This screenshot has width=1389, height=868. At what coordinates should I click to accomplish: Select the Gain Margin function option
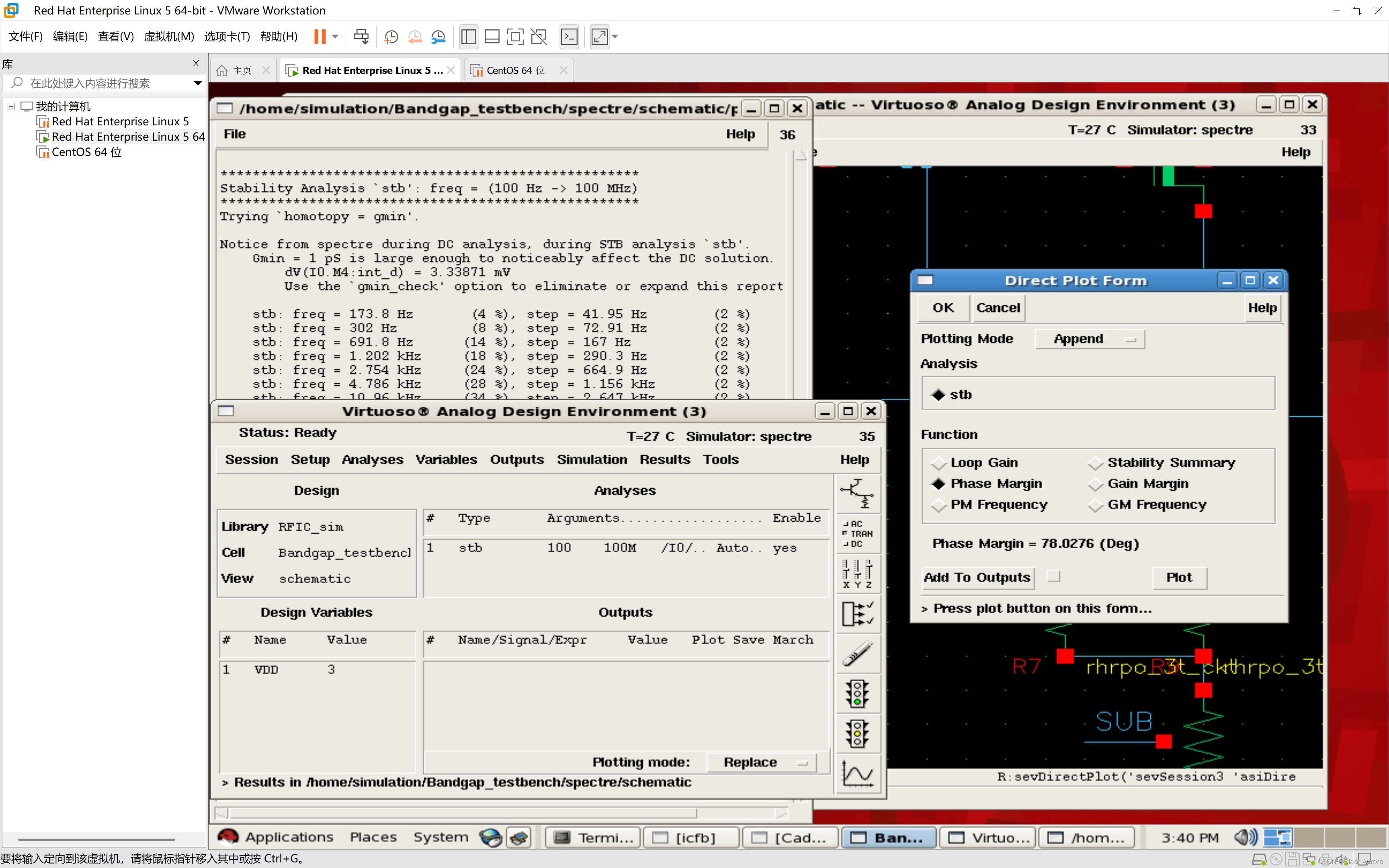pos(1095,484)
